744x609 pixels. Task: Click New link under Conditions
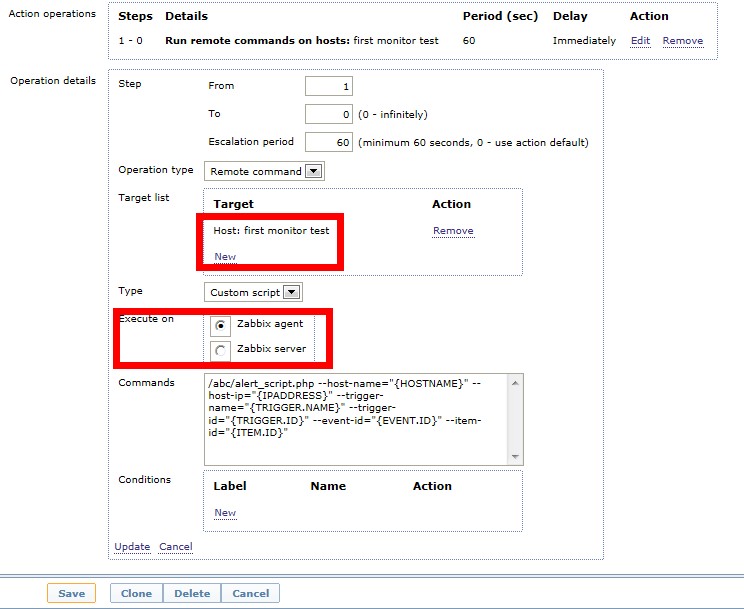(x=225, y=513)
